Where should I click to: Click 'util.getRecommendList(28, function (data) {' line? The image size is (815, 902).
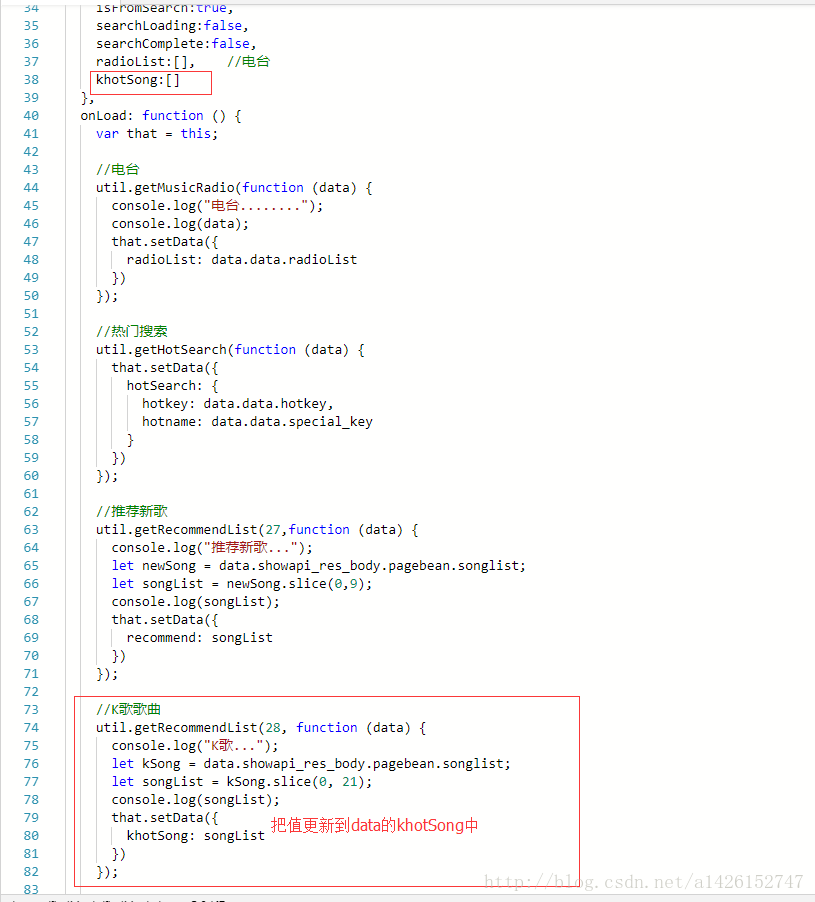[x=261, y=728]
